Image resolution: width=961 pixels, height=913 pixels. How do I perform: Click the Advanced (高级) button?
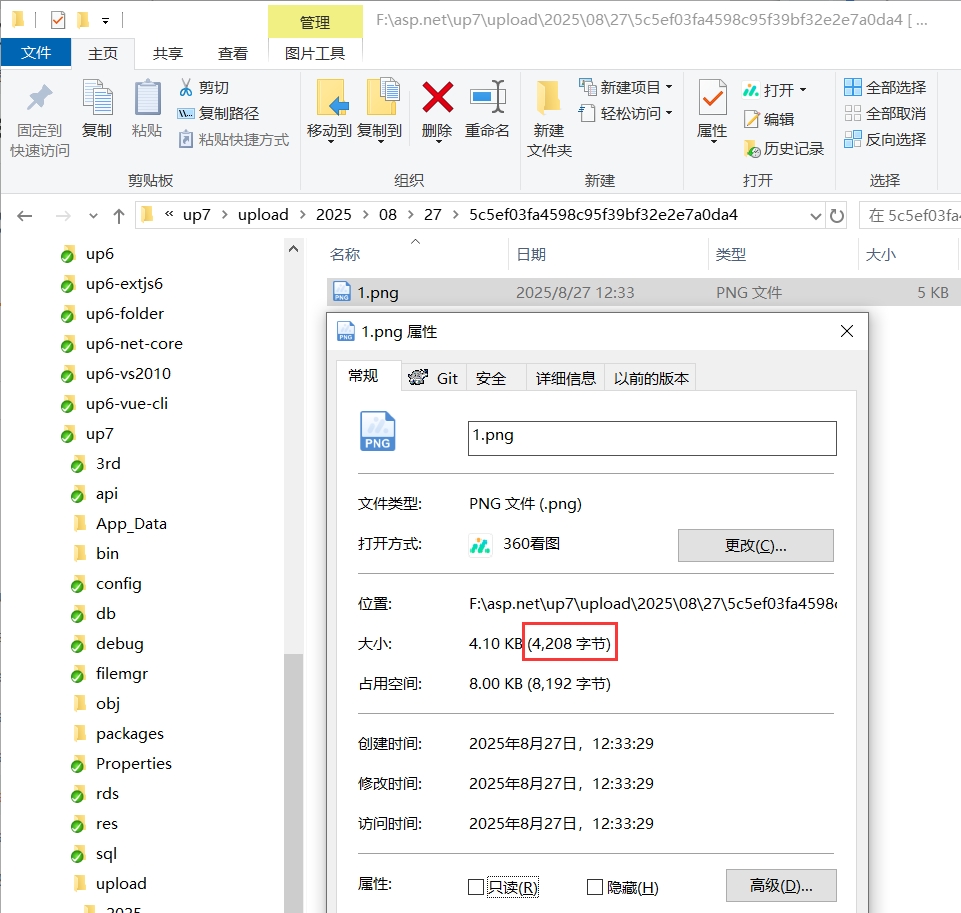click(x=781, y=885)
